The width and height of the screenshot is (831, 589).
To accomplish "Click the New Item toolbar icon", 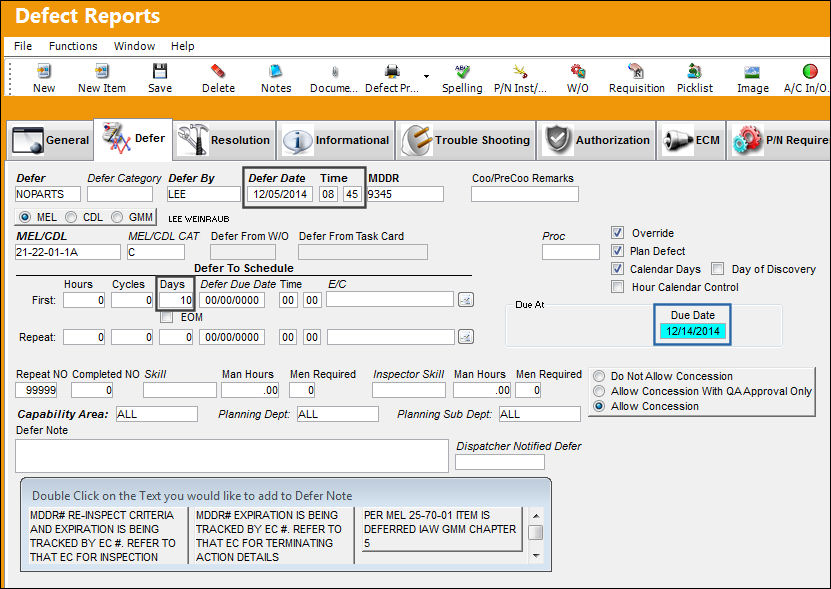I will coord(101,71).
